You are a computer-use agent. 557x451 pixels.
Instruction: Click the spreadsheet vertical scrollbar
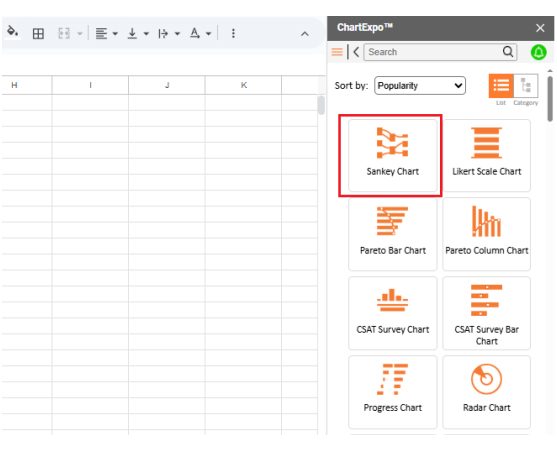tap(321, 105)
